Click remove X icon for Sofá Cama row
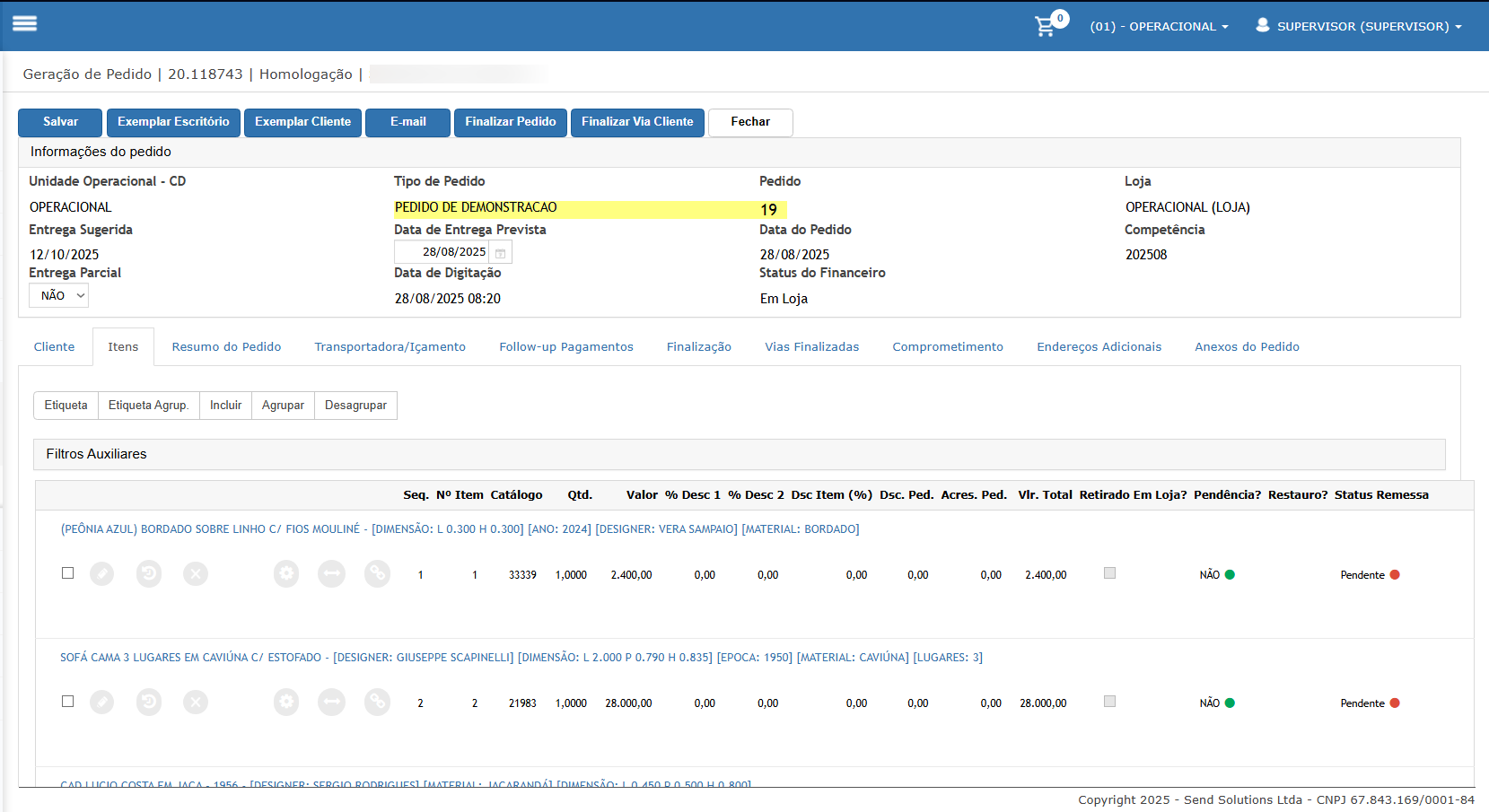 point(196,703)
